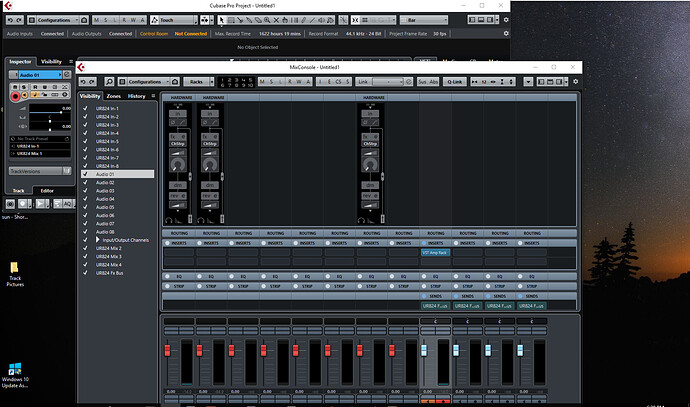Screen dimensions: 690x407
Task: Click Undo in the Cubase project toolbar
Action: [x=10, y=20]
